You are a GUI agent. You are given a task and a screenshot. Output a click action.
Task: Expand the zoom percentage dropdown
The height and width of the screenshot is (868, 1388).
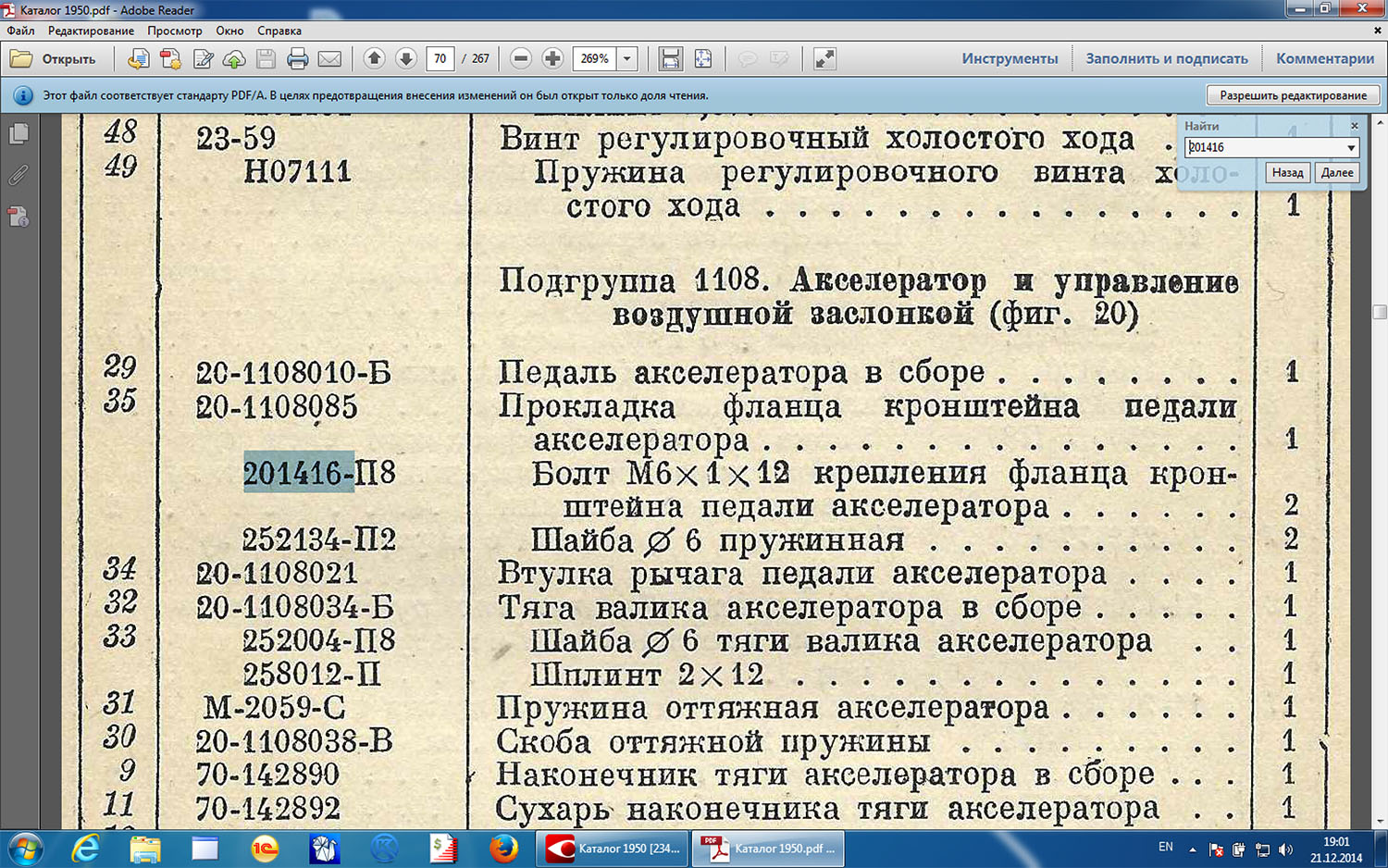pyautogui.click(x=627, y=58)
